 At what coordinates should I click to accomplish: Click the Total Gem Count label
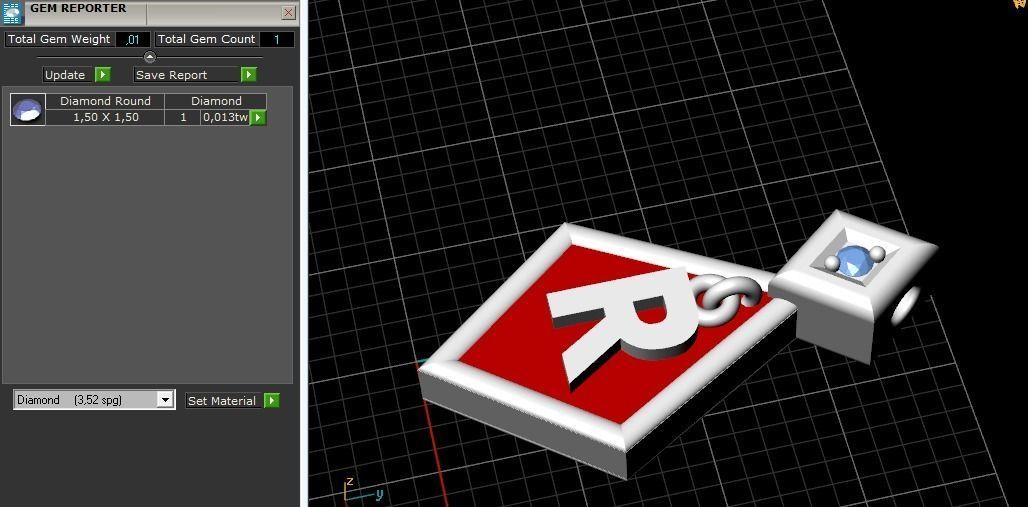click(207, 39)
